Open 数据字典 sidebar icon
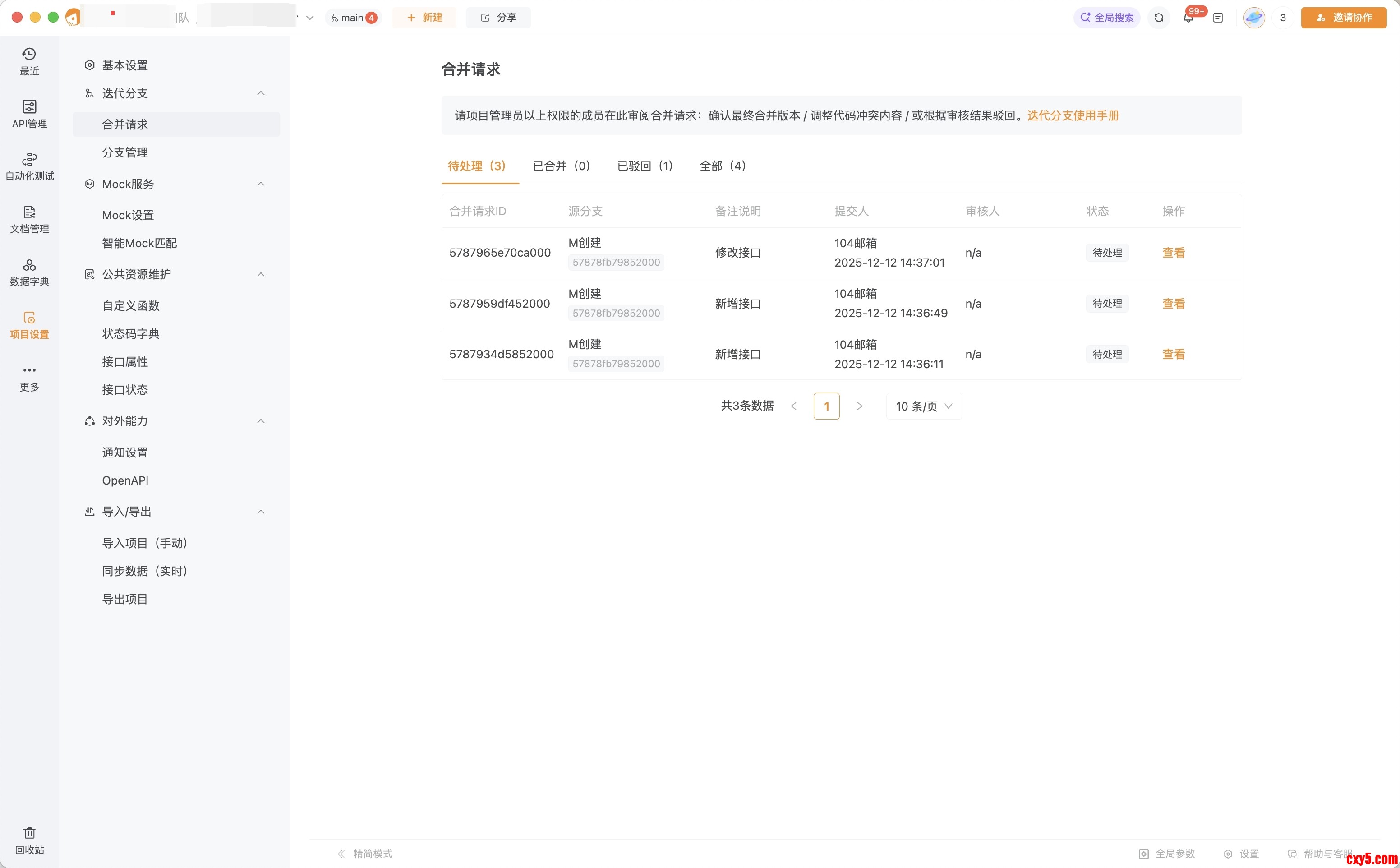 click(29, 272)
